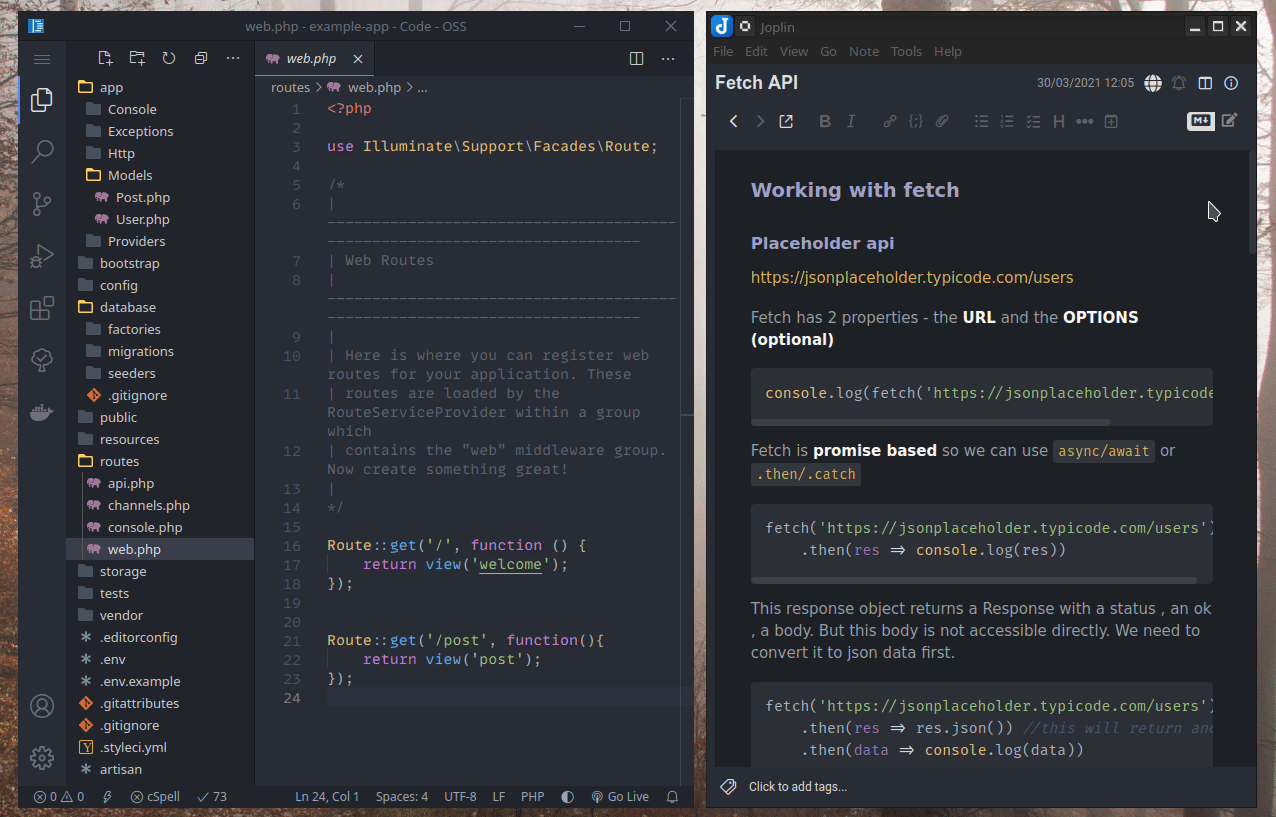The width and height of the screenshot is (1276, 817).
Task: Open Accounts menu in activity bar
Action: click(42, 706)
